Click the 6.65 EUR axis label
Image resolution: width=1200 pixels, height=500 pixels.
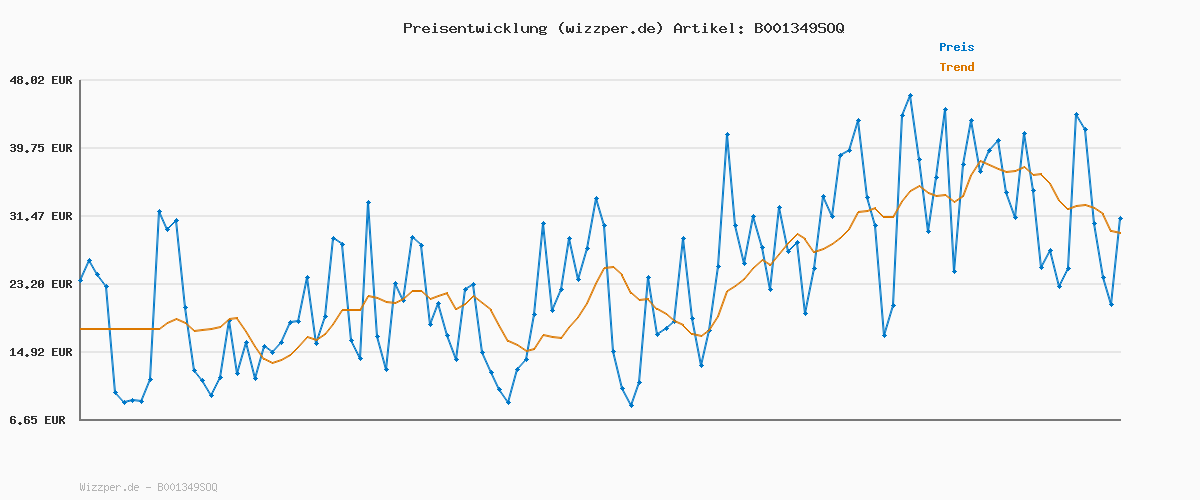click(37, 420)
